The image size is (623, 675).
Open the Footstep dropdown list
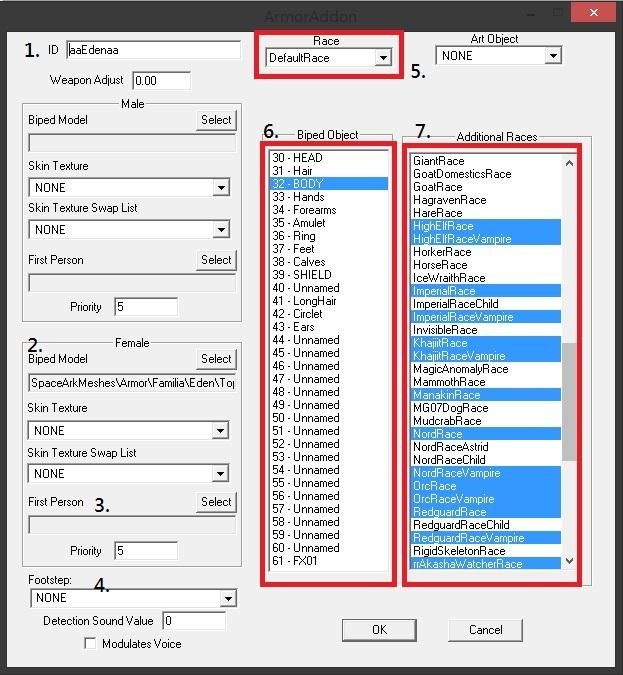(133, 598)
